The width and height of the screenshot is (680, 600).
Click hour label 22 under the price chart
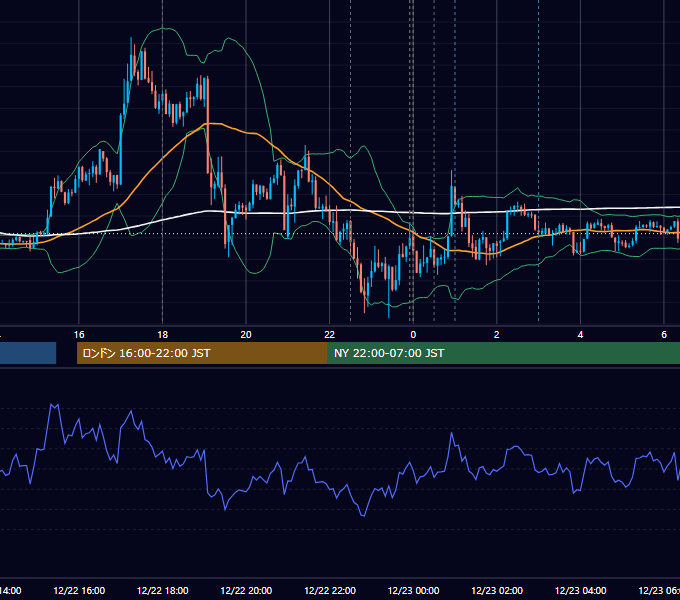coord(330,334)
